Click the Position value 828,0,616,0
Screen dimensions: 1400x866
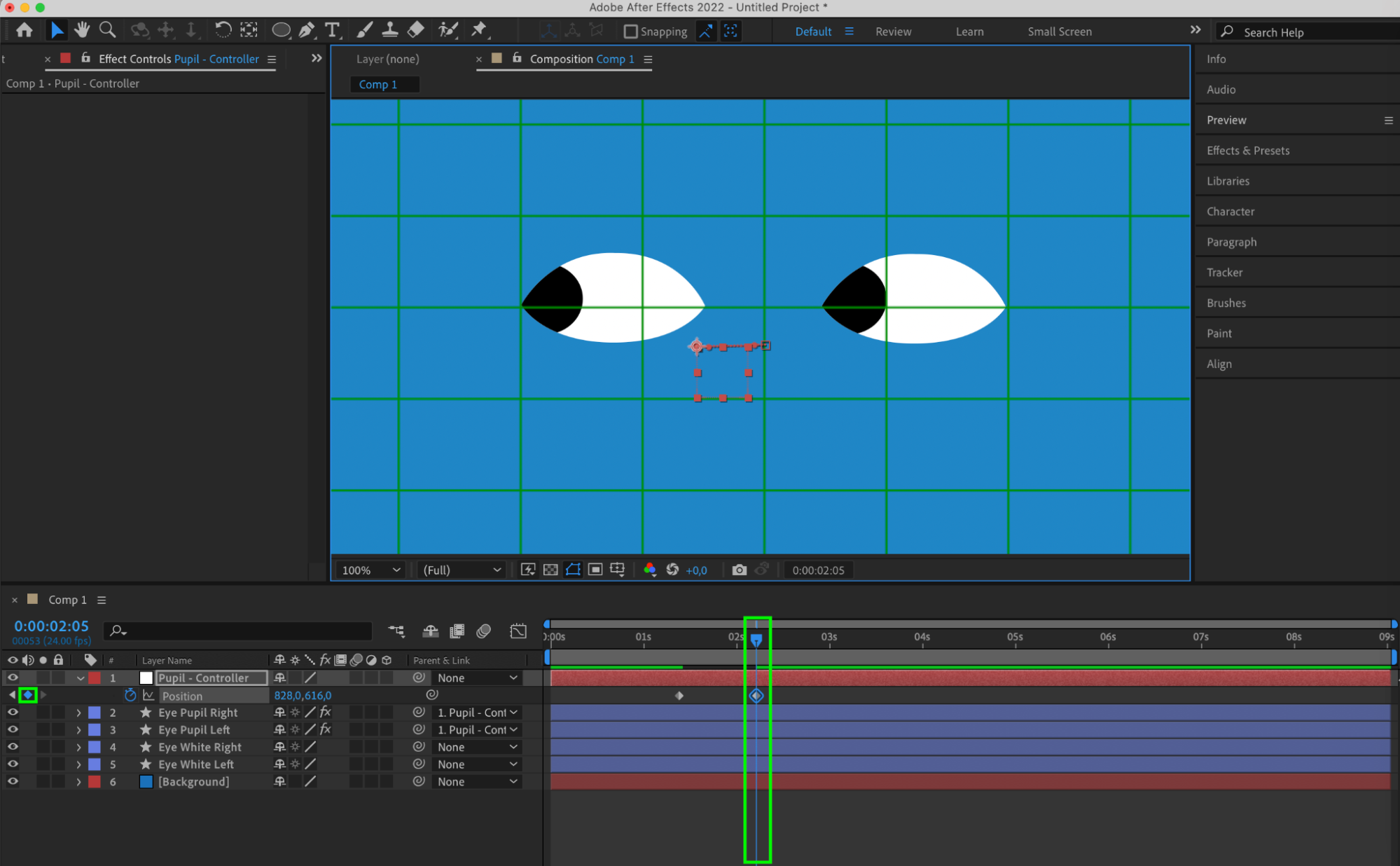303,696
